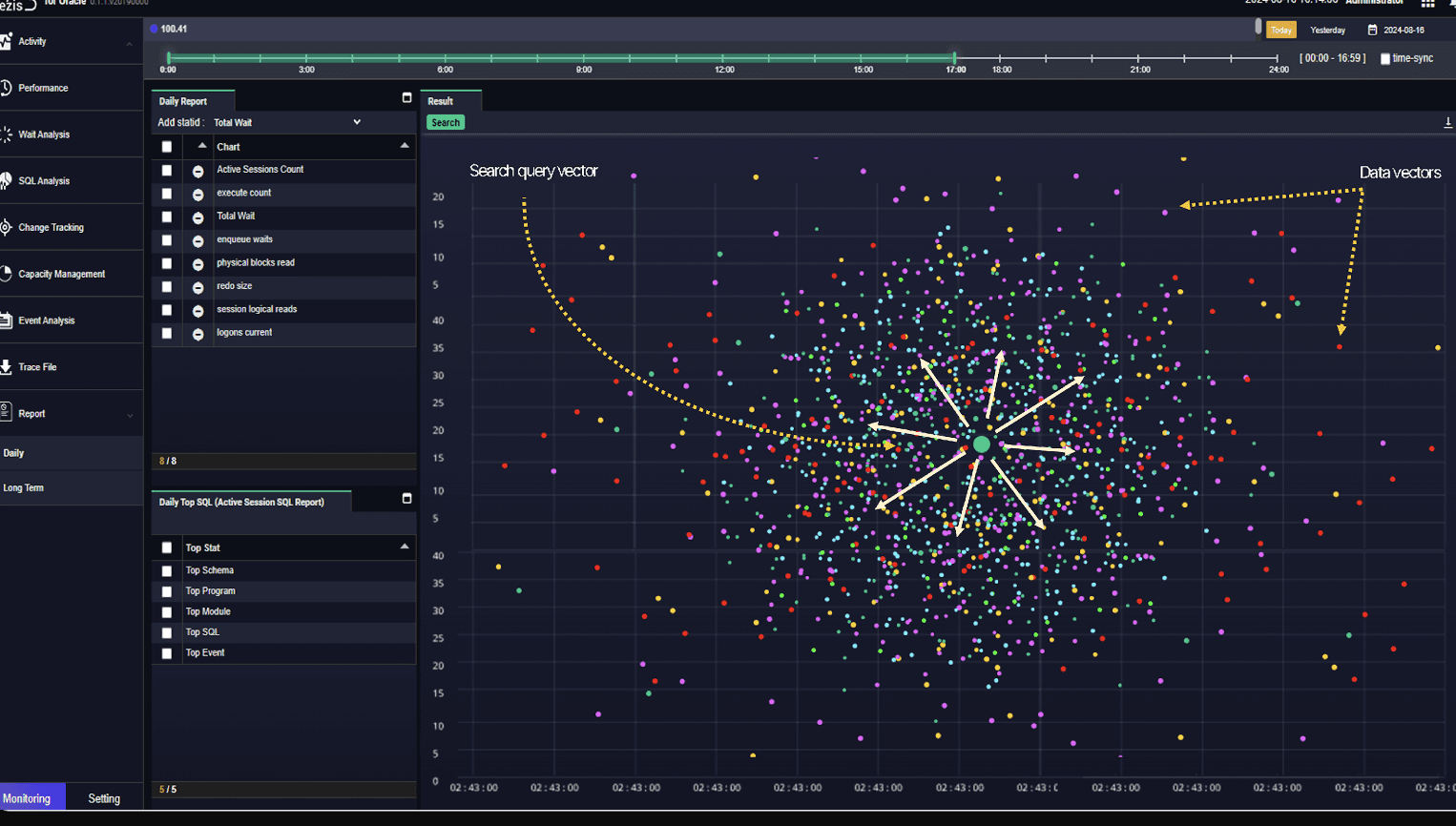Viewport: 1456px width, 826px height.
Task: Maximize the Daily Report panel
Action: click(x=406, y=97)
